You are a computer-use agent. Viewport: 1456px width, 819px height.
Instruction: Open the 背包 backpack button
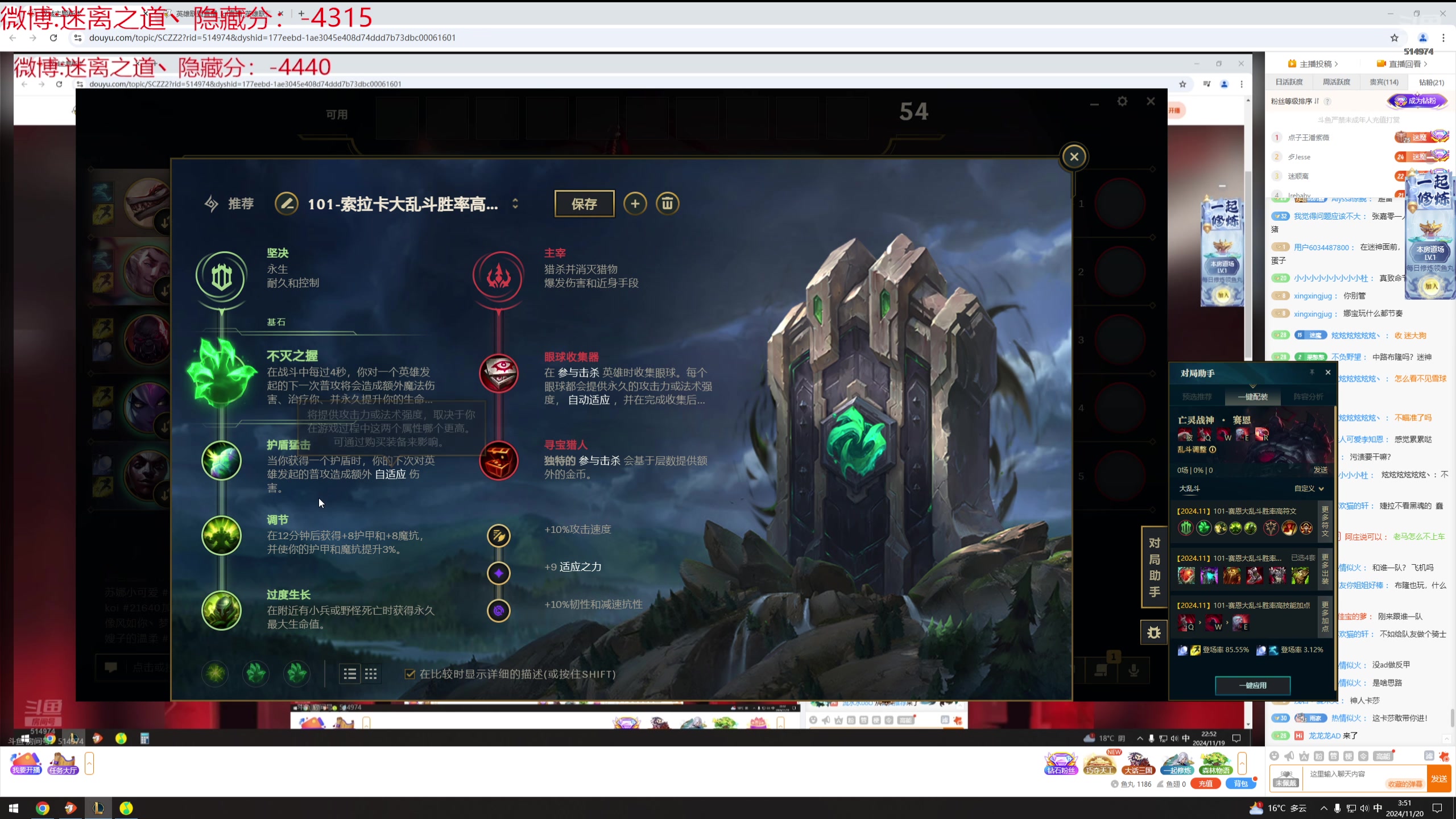(1240, 784)
